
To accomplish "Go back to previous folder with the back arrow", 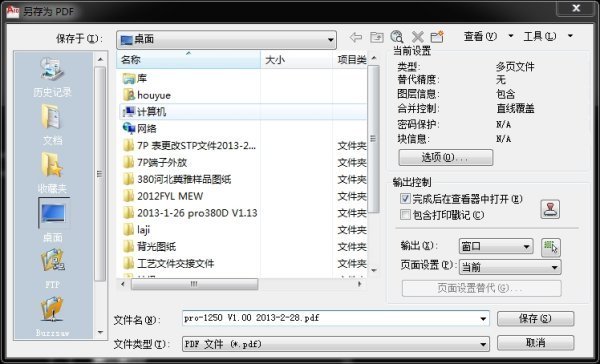I will [356, 37].
